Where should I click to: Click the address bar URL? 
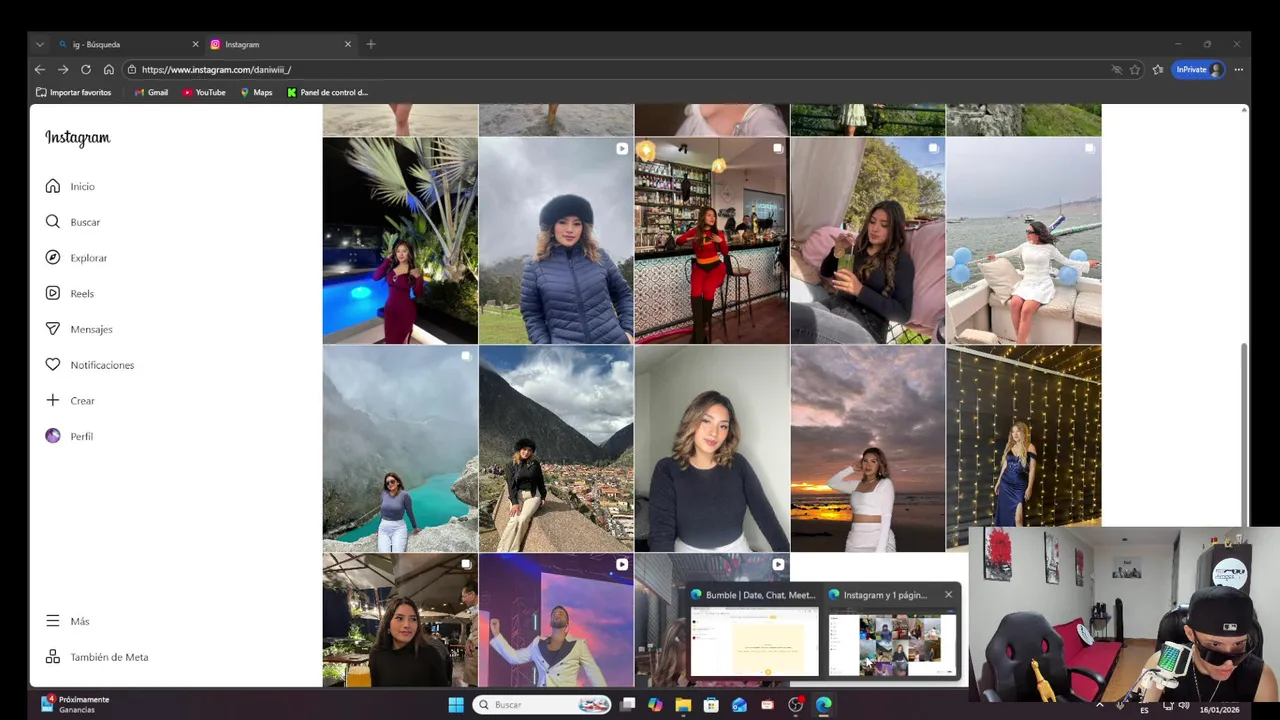pyautogui.click(x=216, y=70)
